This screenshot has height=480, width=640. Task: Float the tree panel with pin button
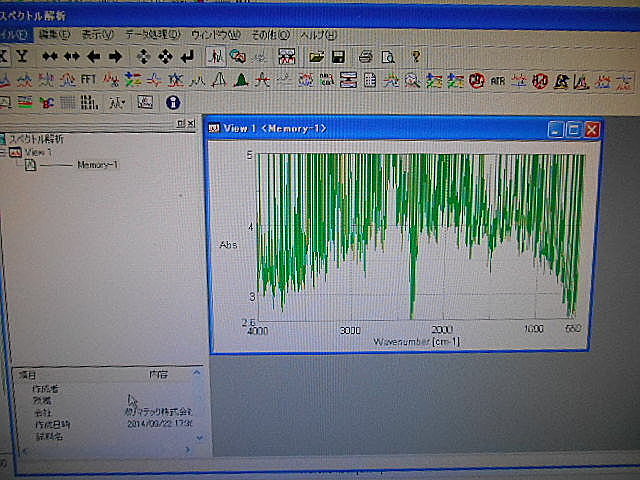pyautogui.click(x=181, y=123)
